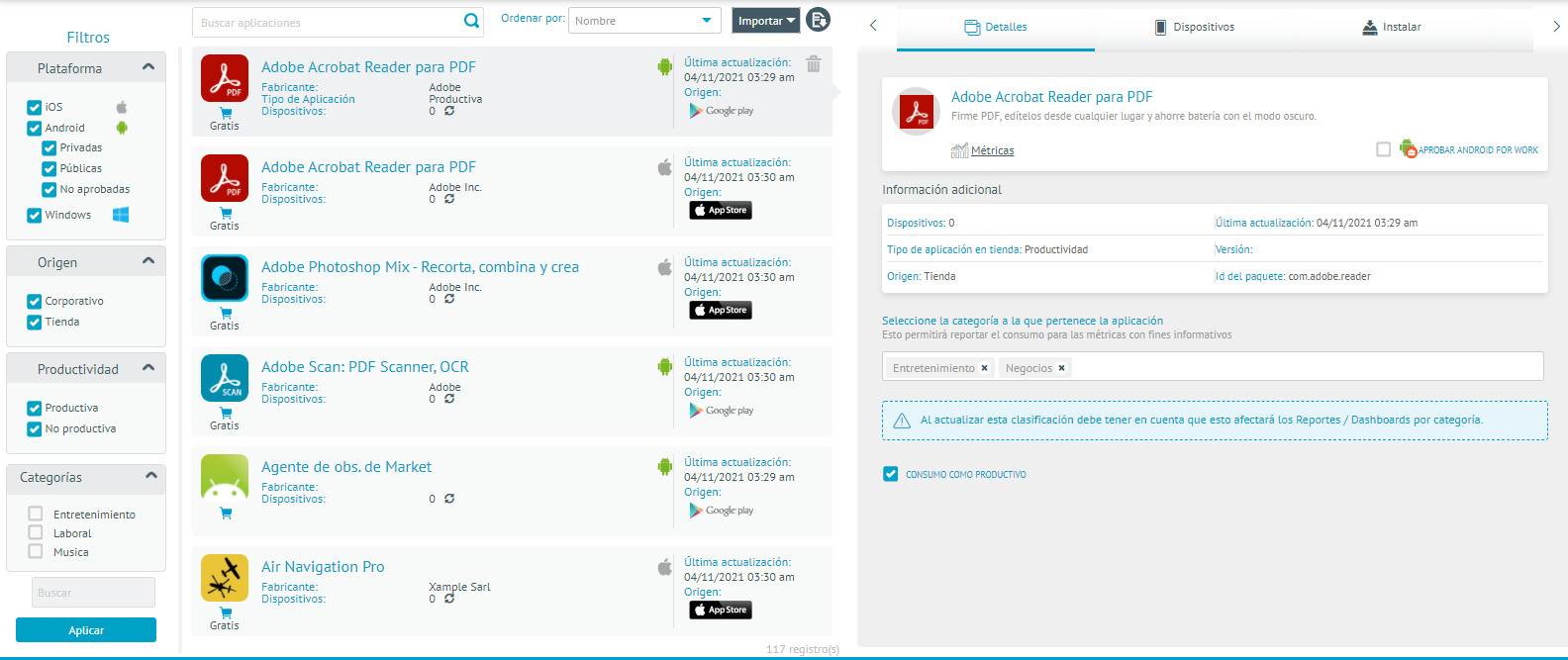Click the Buscar aplicaciones search field

[327, 22]
